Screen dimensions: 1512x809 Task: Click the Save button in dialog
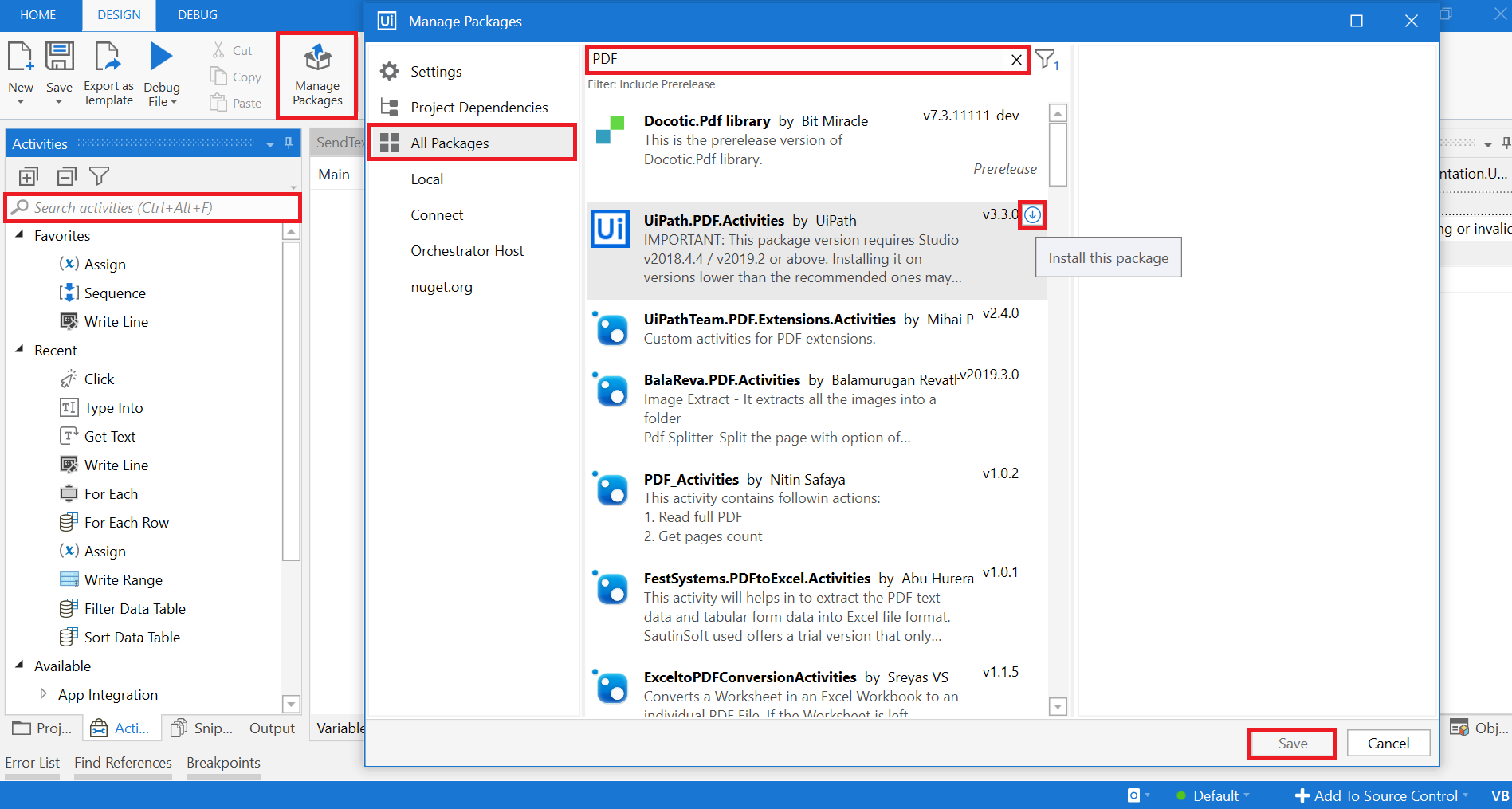[1292, 743]
